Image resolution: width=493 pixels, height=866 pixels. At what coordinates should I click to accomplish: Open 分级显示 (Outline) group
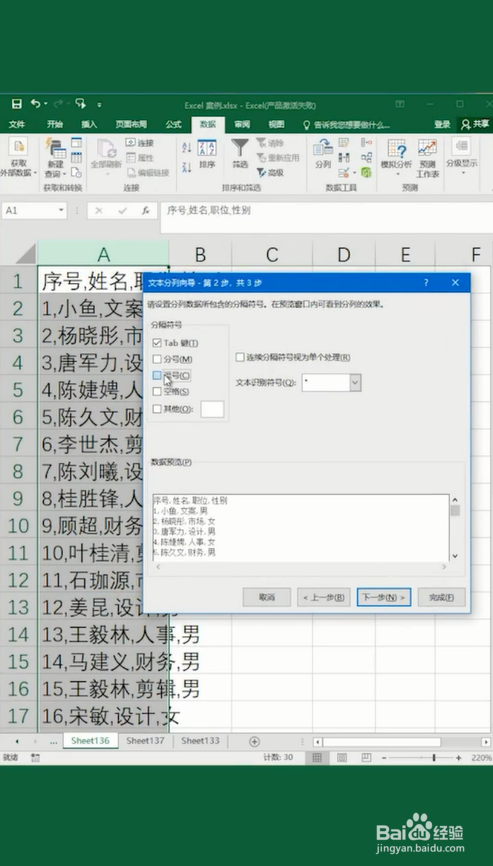(x=462, y=158)
